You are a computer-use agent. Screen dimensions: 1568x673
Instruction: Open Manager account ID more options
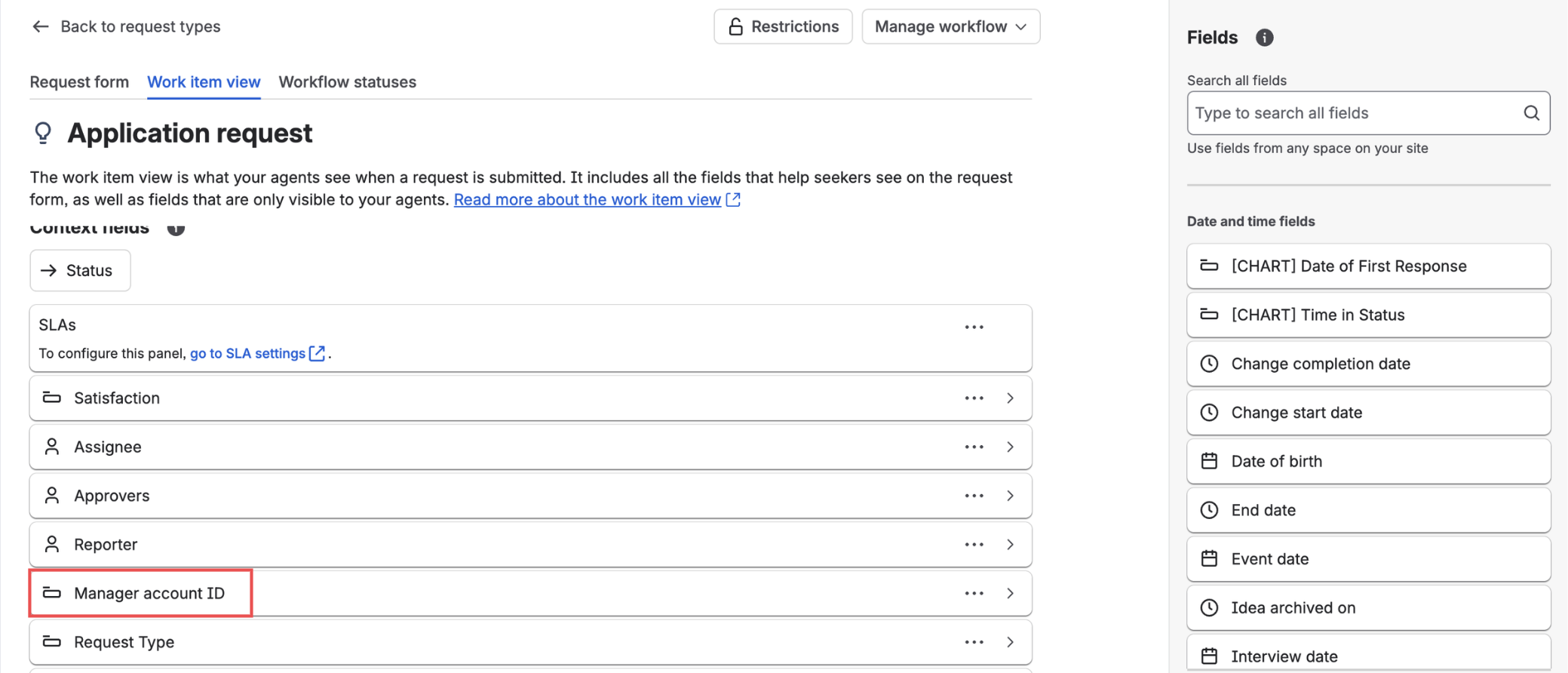pyautogui.click(x=974, y=594)
